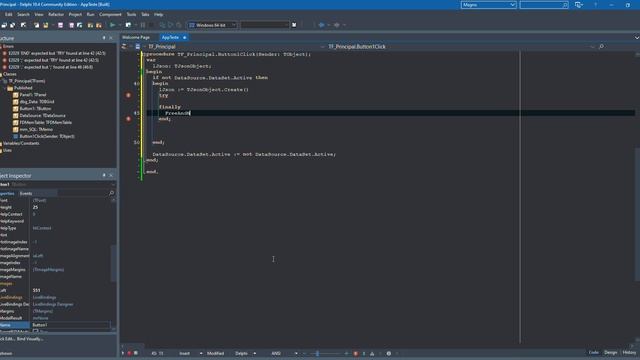Click the Forward navigation arrow in toolbar
This screenshot has height=360, width=640.
[x=337, y=25]
